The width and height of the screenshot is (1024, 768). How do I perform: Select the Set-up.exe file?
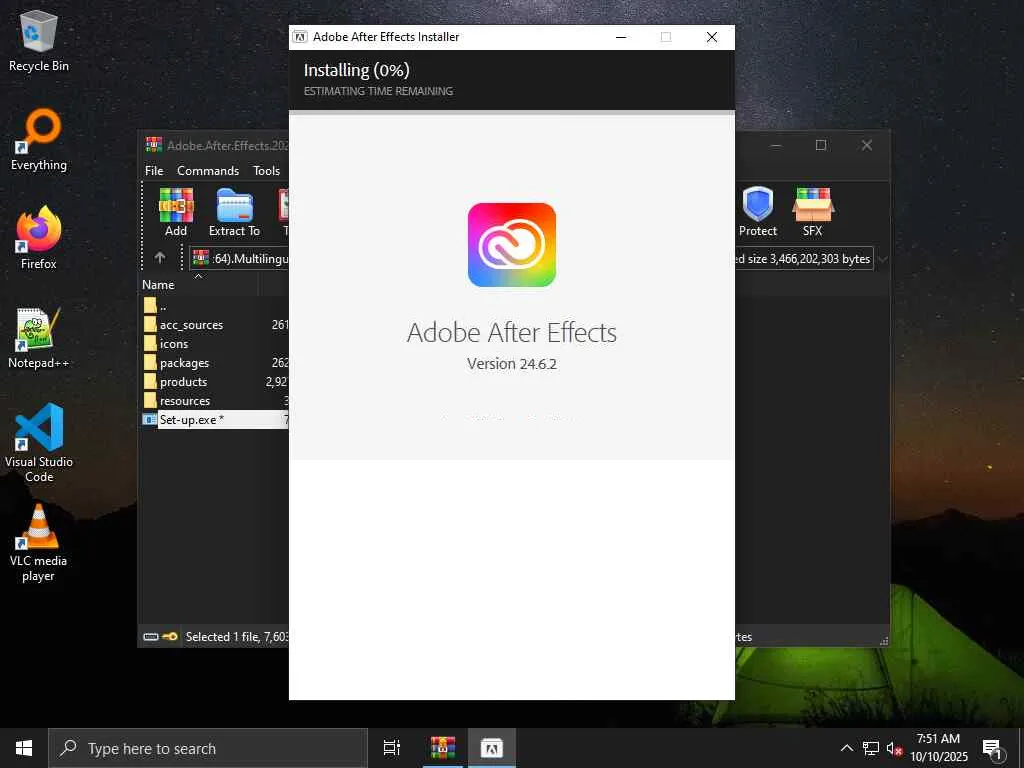click(x=215, y=419)
